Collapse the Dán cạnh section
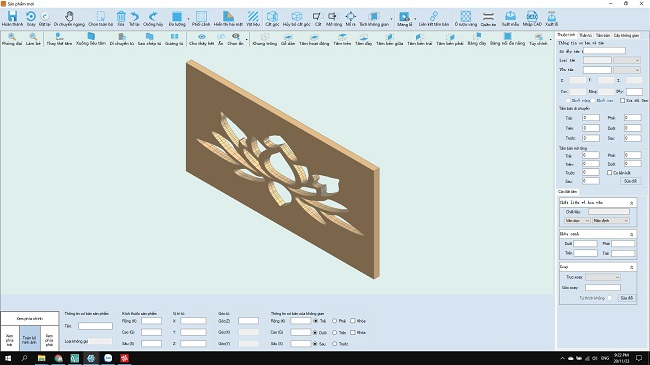This screenshot has height=365, width=650. coord(631,234)
